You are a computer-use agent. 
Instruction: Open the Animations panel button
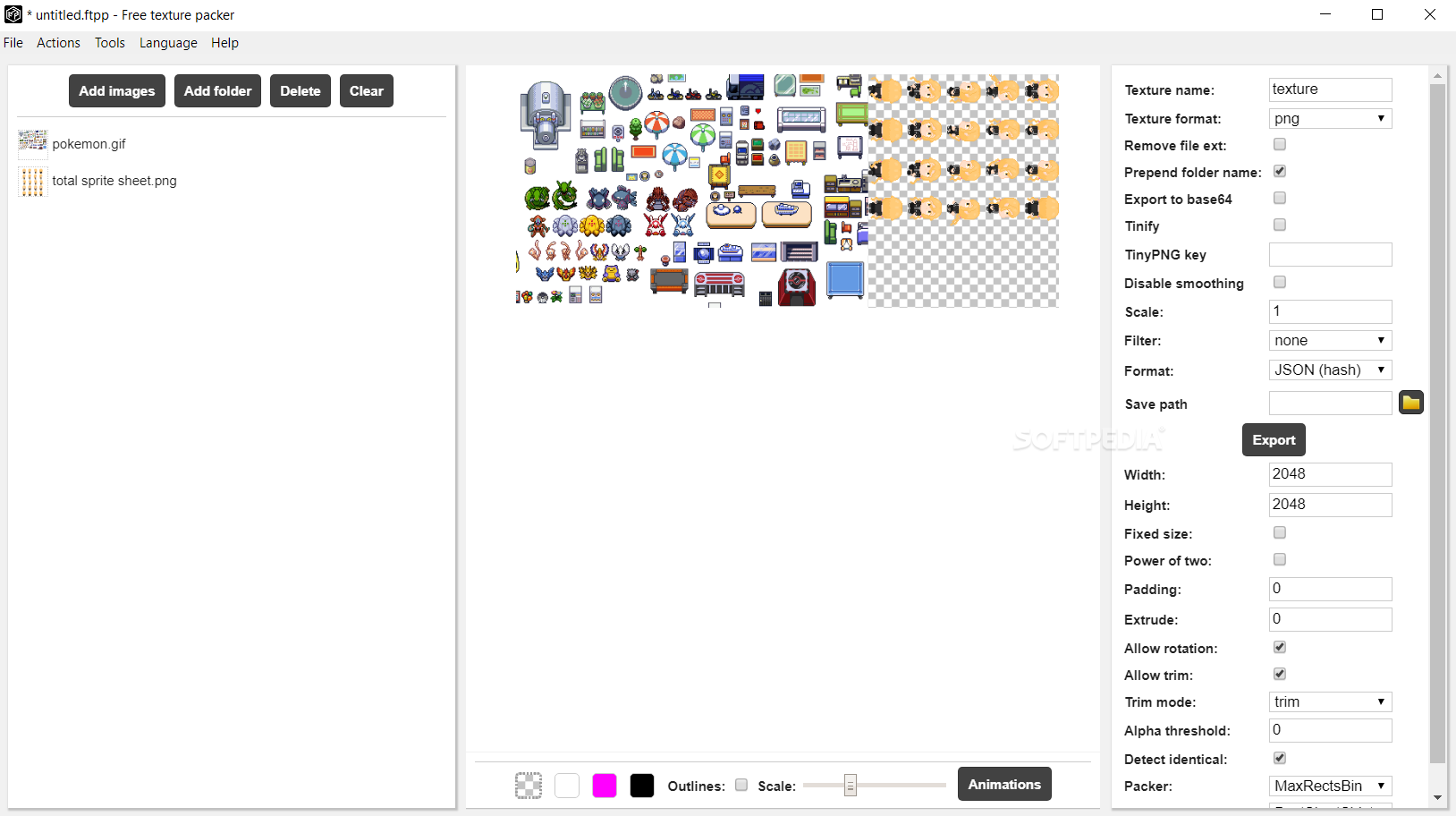point(1004,784)
